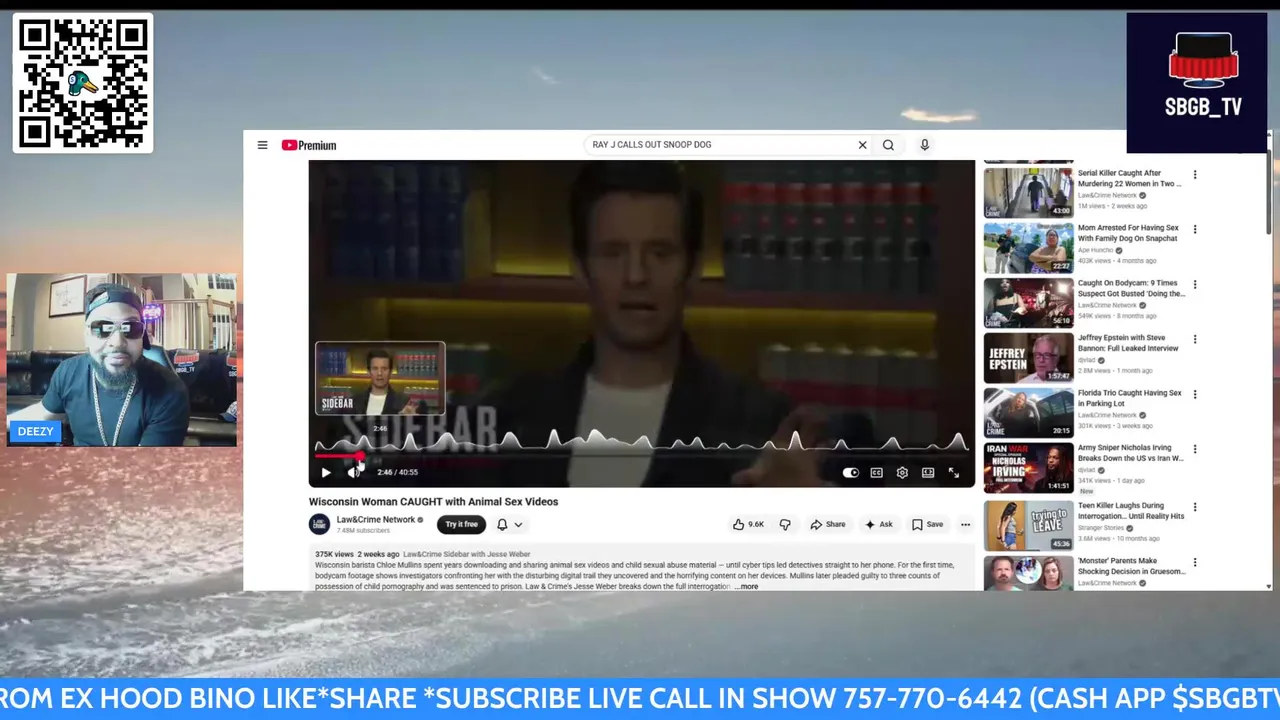Open the three-dot more actions menu under the video
Viewport: 1280px width, 720px height.
tap(965, 524)
